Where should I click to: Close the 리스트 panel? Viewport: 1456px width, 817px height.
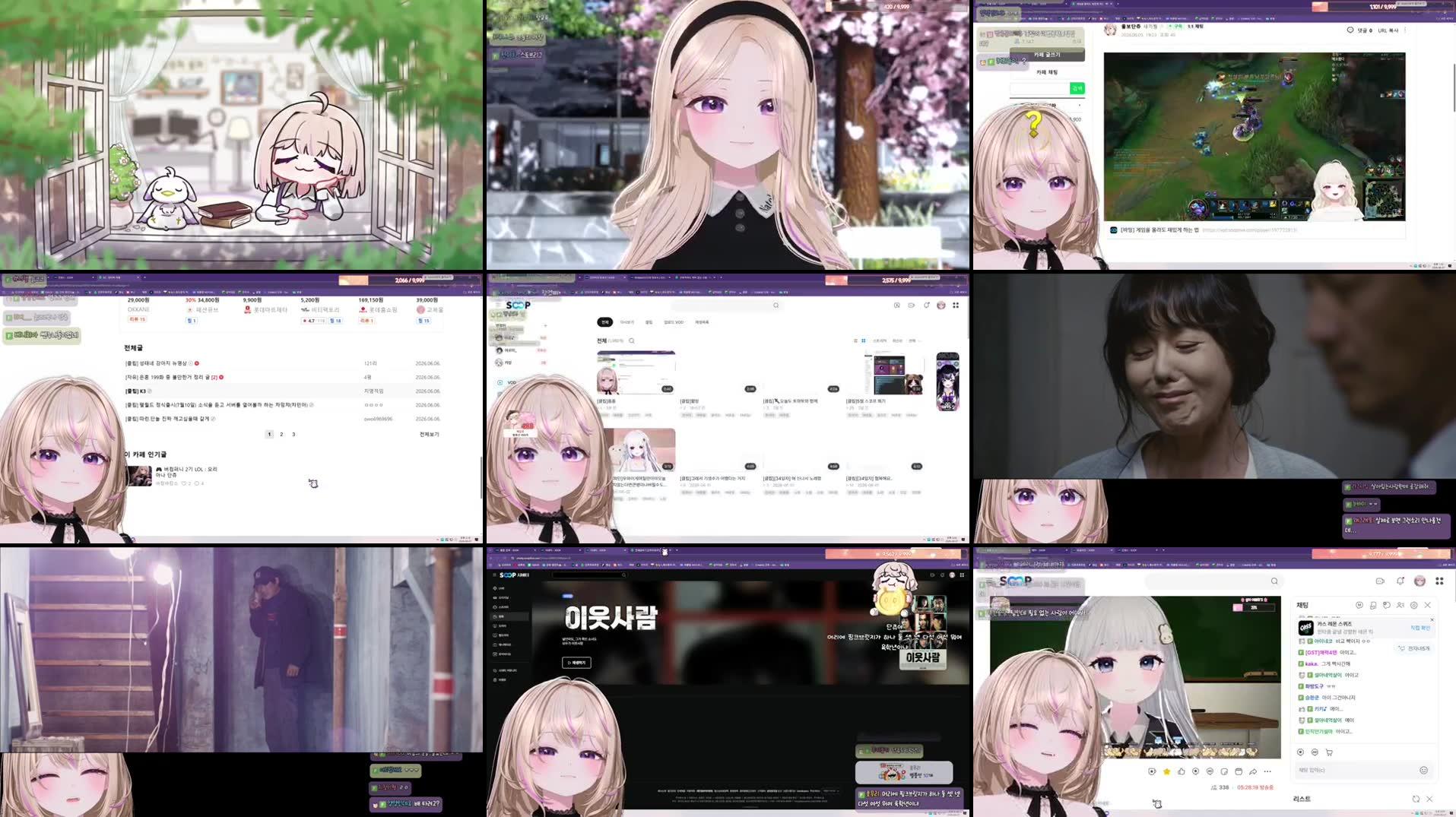point(1429,800)
